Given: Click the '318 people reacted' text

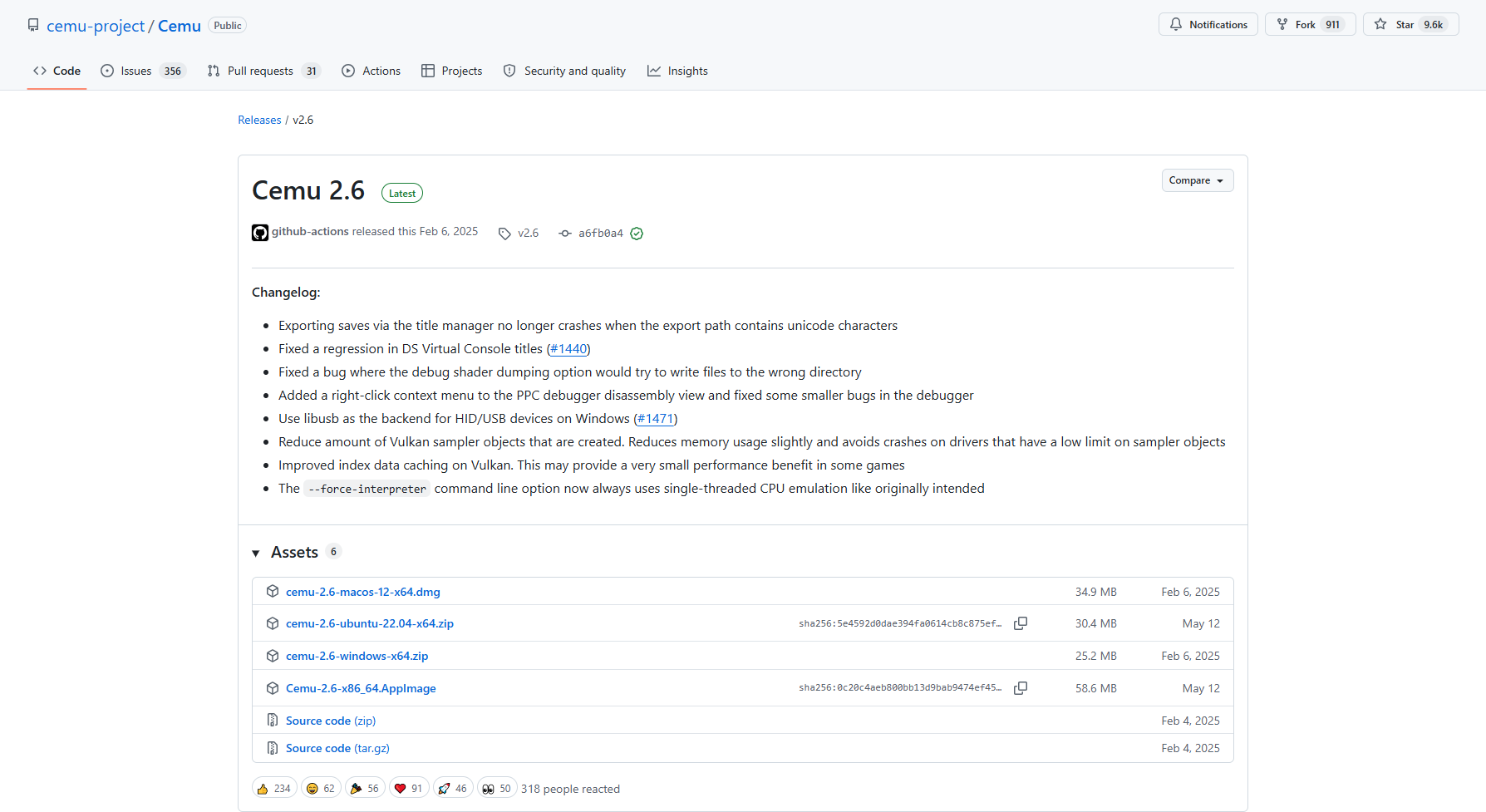Looking at the screenshot, I should [570, 789].
